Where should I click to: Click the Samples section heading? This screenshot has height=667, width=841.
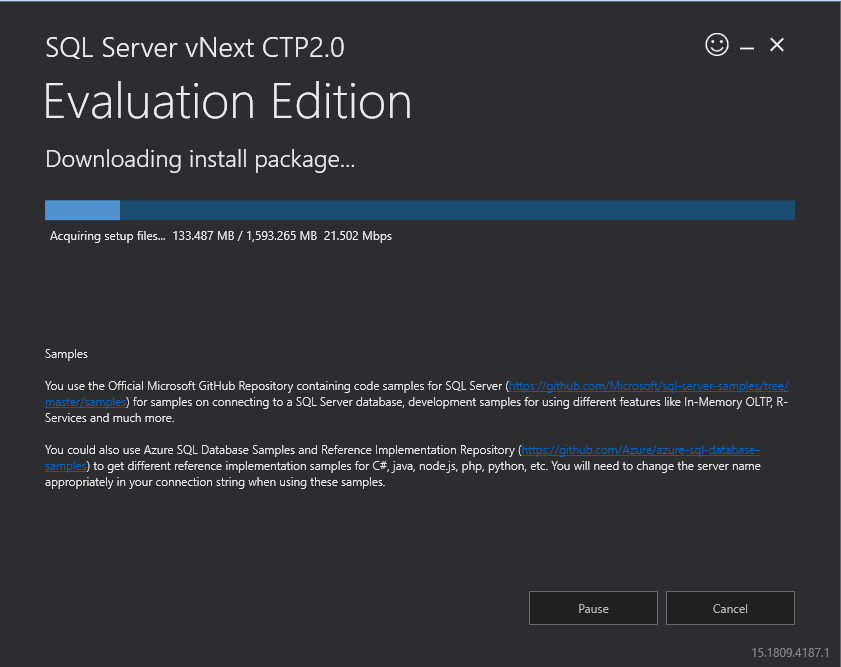pyautogui.click(x=66, y=354)
